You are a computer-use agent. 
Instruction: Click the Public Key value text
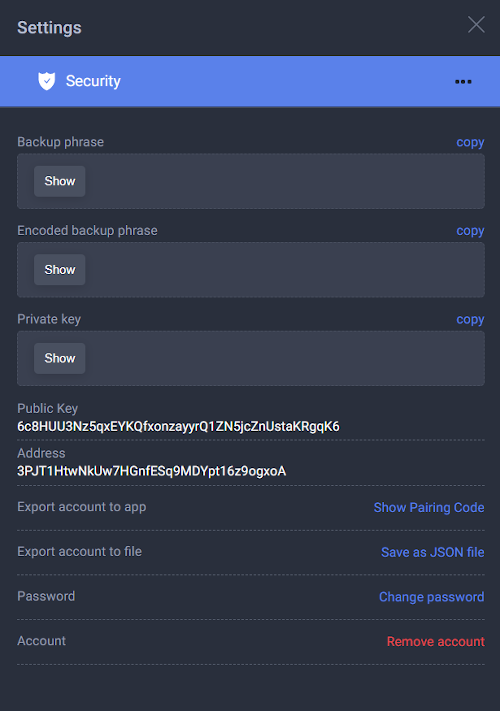pyautogui.click(x=178, y=427)
